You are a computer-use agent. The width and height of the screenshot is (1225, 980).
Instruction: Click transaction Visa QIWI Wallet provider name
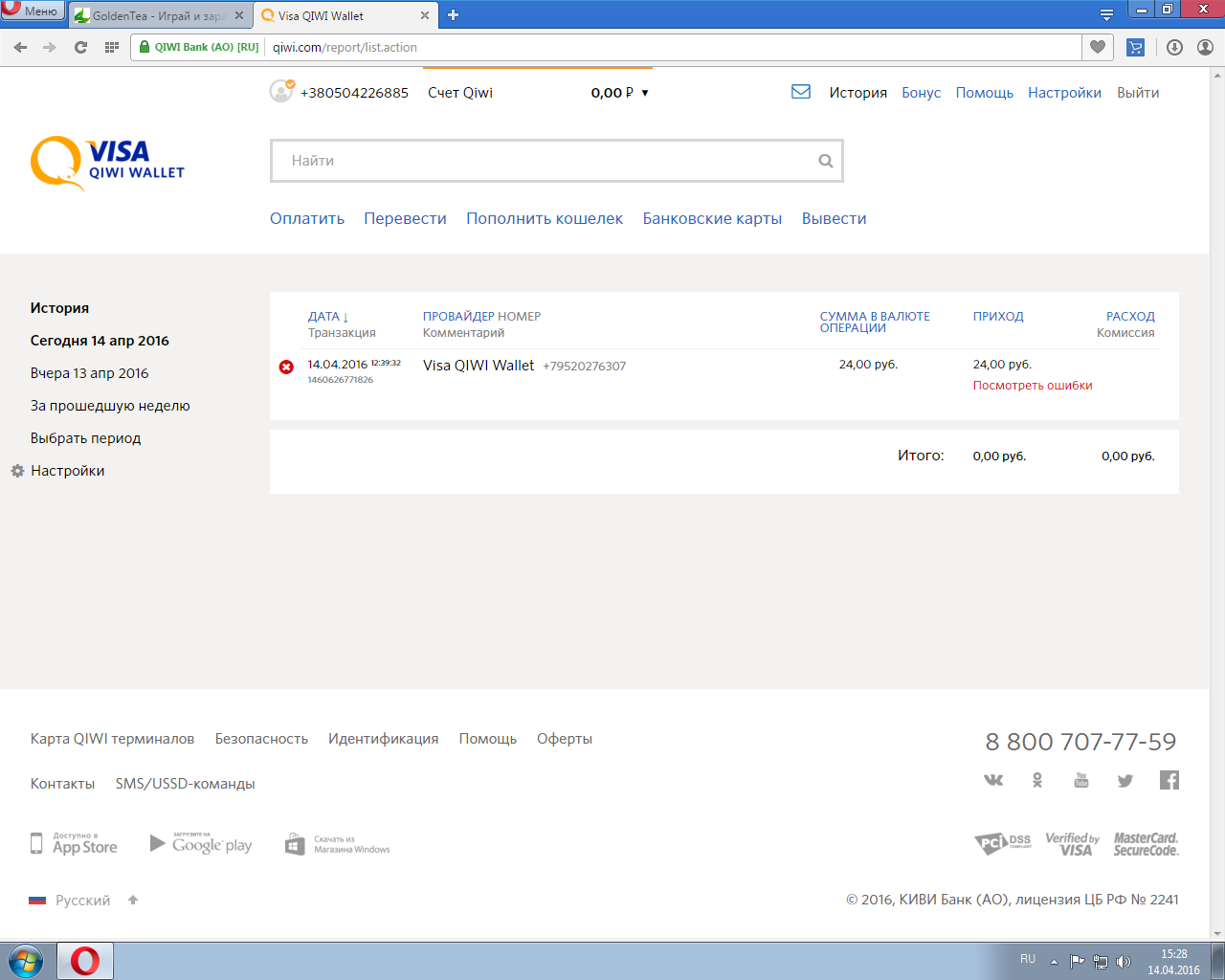(479, 366)
